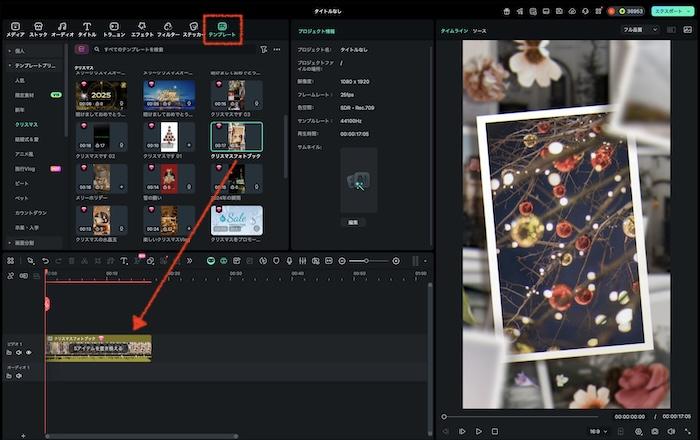Image resolution: width=700 pixels, height=440 pixels.
Task: Open the エフェクト tab icon
Action: tap(141, 29)
